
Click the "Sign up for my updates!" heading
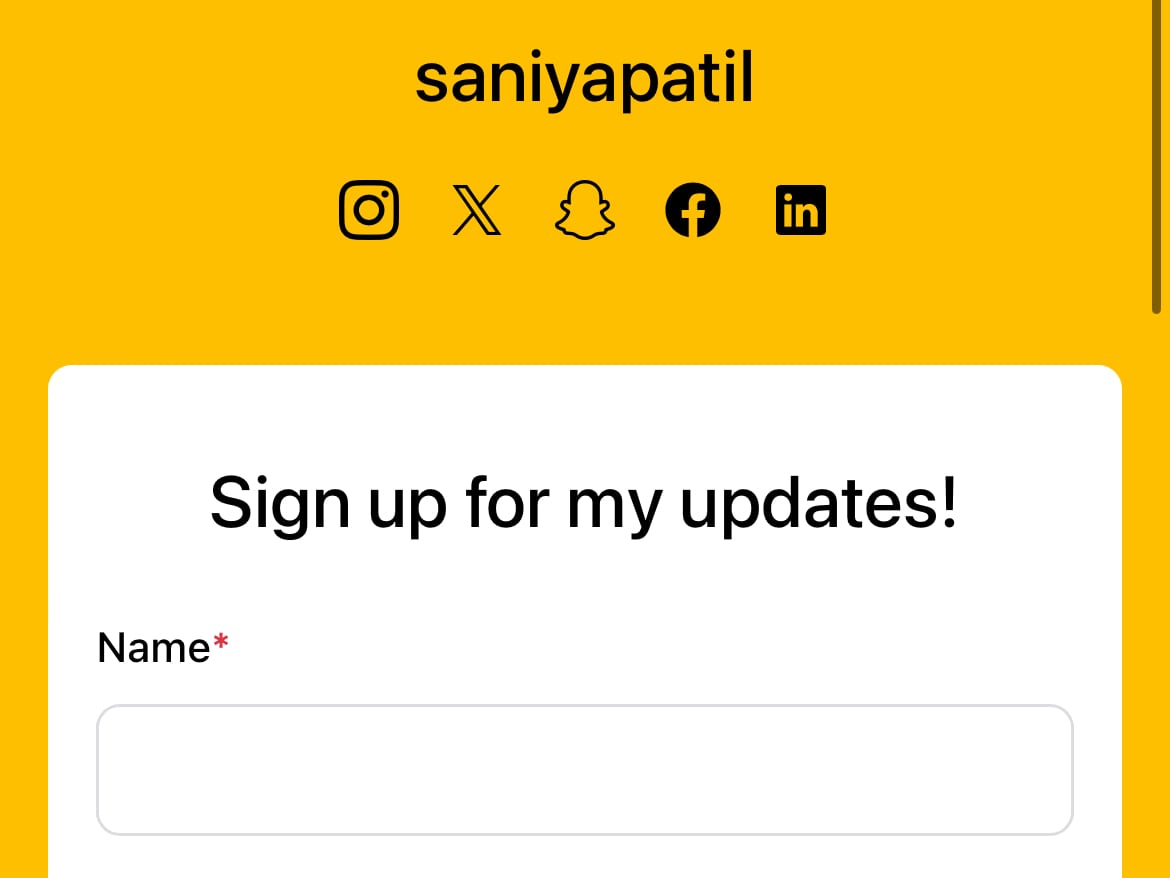584,504
